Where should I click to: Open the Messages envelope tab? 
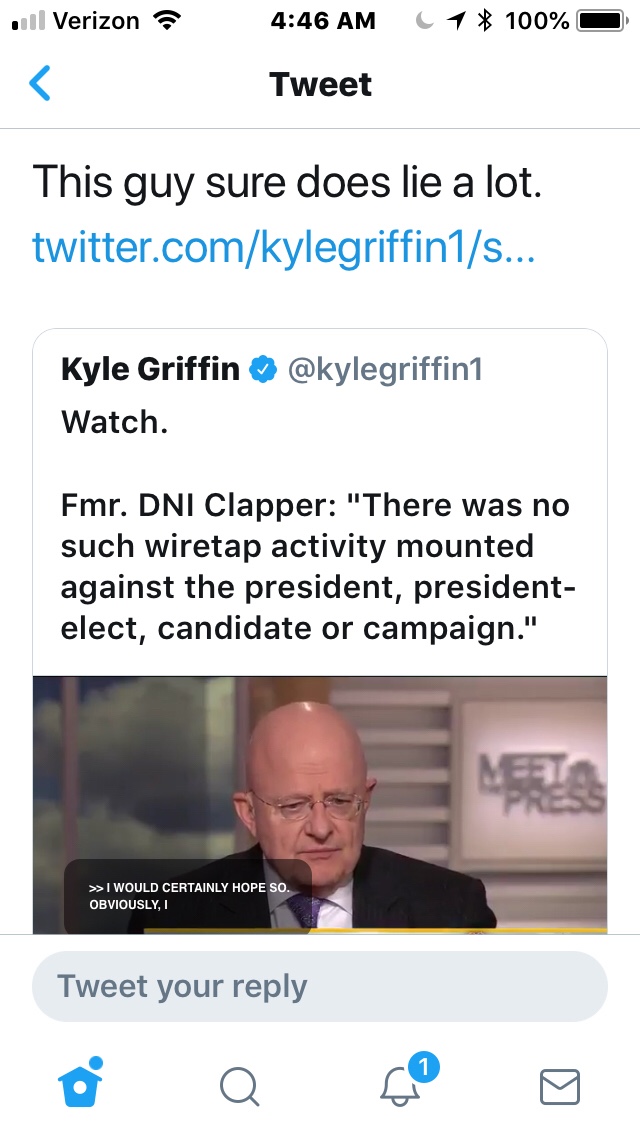[x=559, y=1086]
